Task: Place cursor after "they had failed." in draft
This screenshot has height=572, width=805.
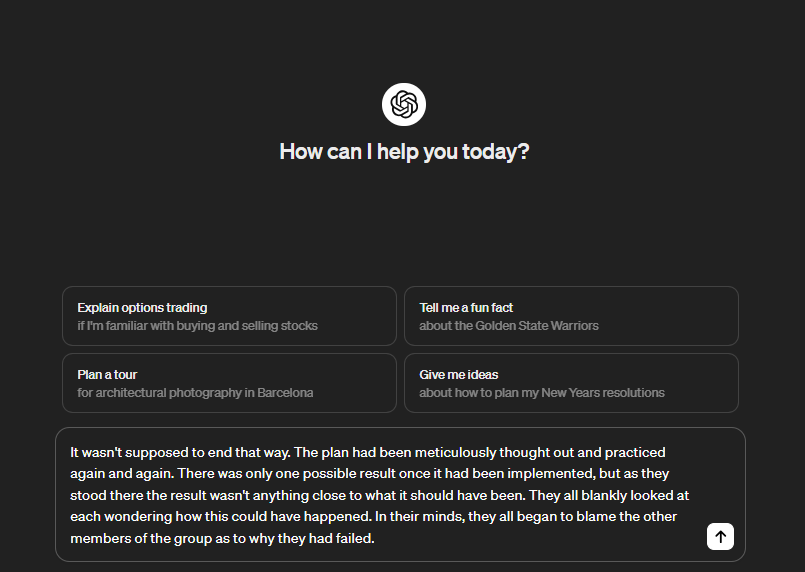Action: [x=375, y=539]
